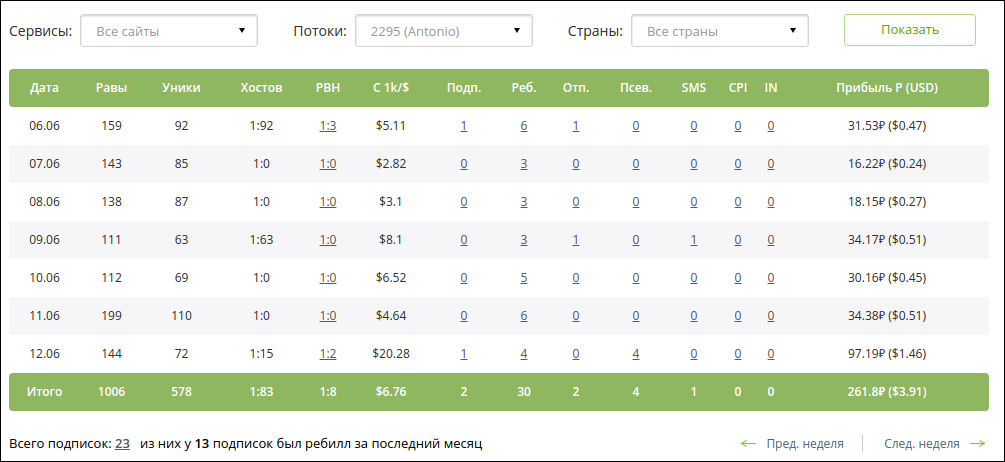This screenshot has height=462, width=1005.
Task: Open the Реб. value 3 for 07.06
Action: (x=524, y=164)
